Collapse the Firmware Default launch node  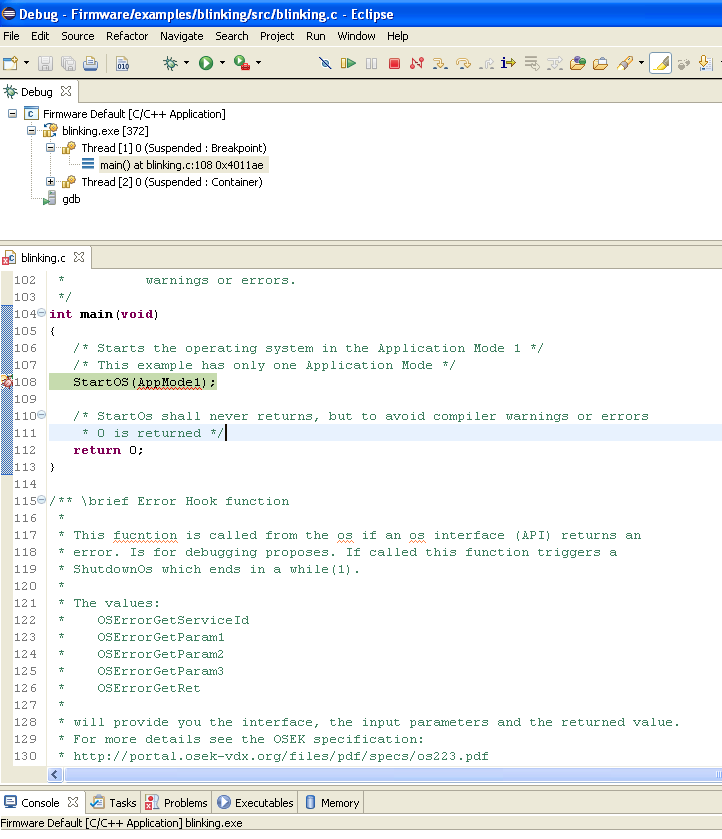coord(12,114)
